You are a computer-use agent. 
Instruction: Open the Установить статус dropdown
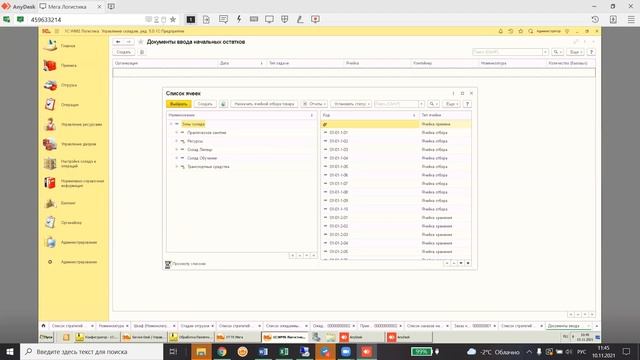(351, 104)
